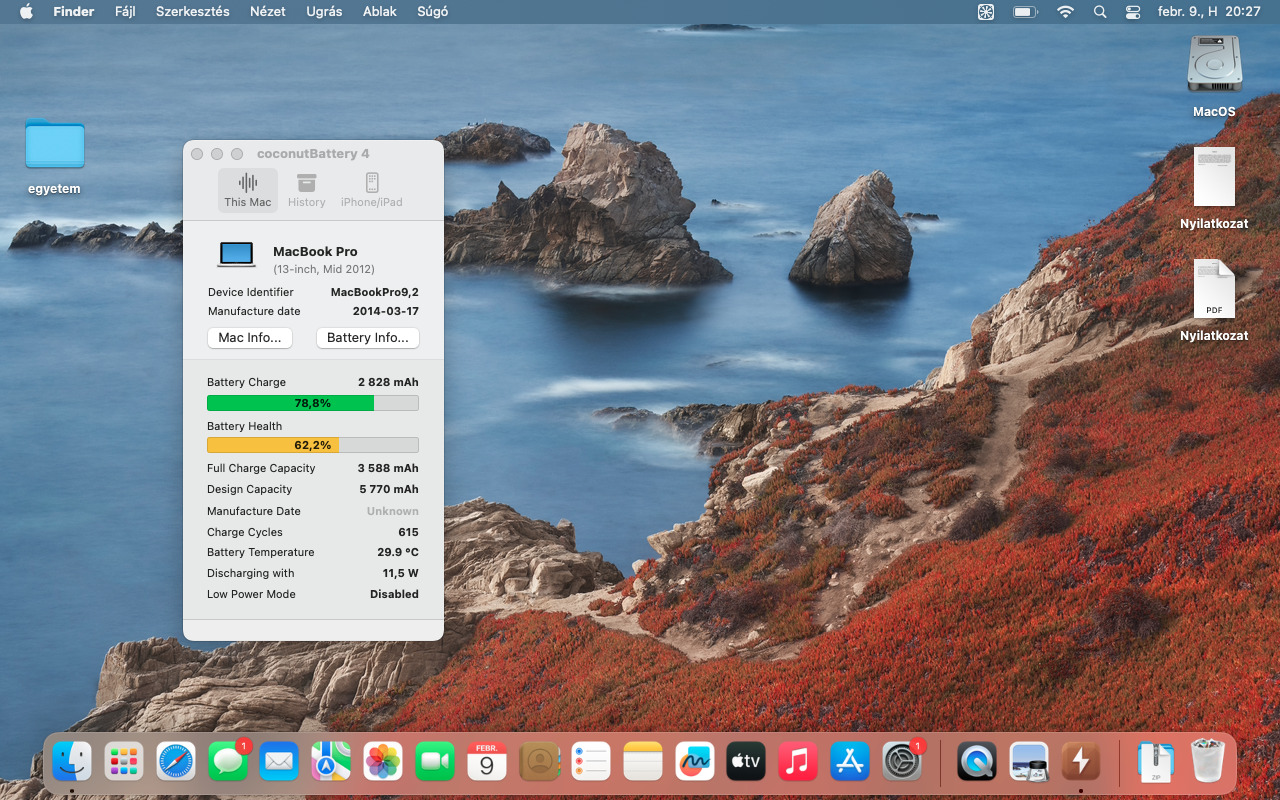Open Finder from the Dock
Screen dimensions: 1280x800
point(72,762)
